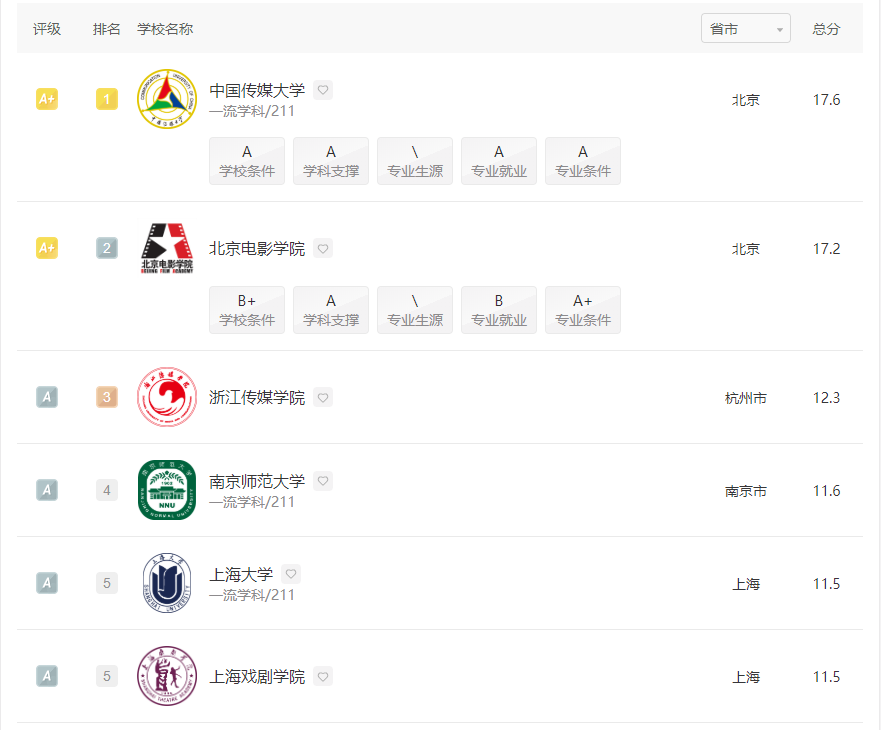This screenshot has height=730, width=881.
Task: Click rank 4 badge
Action: click(x=107, y=490)
